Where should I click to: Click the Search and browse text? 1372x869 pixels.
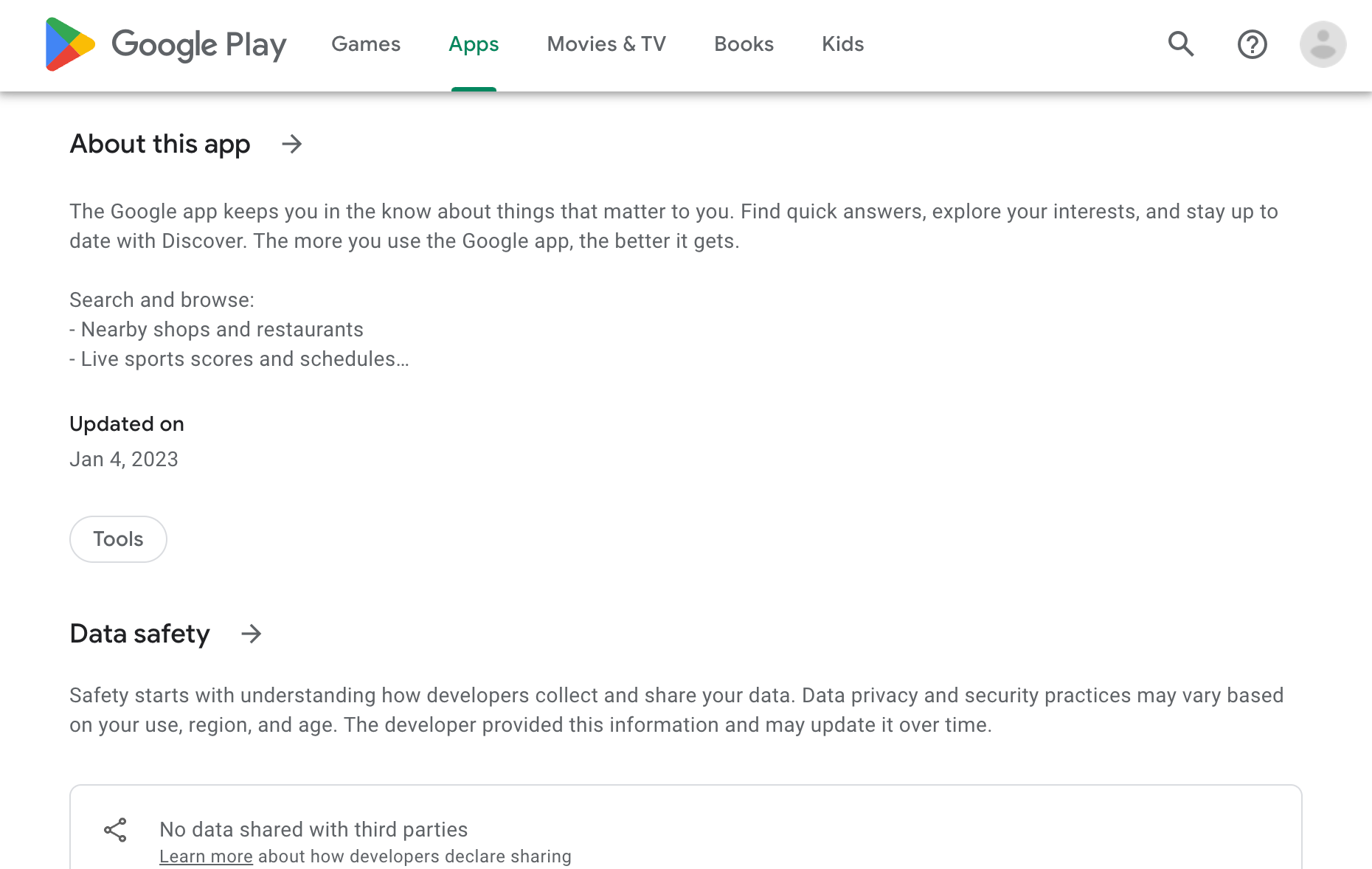pos(162,300)
